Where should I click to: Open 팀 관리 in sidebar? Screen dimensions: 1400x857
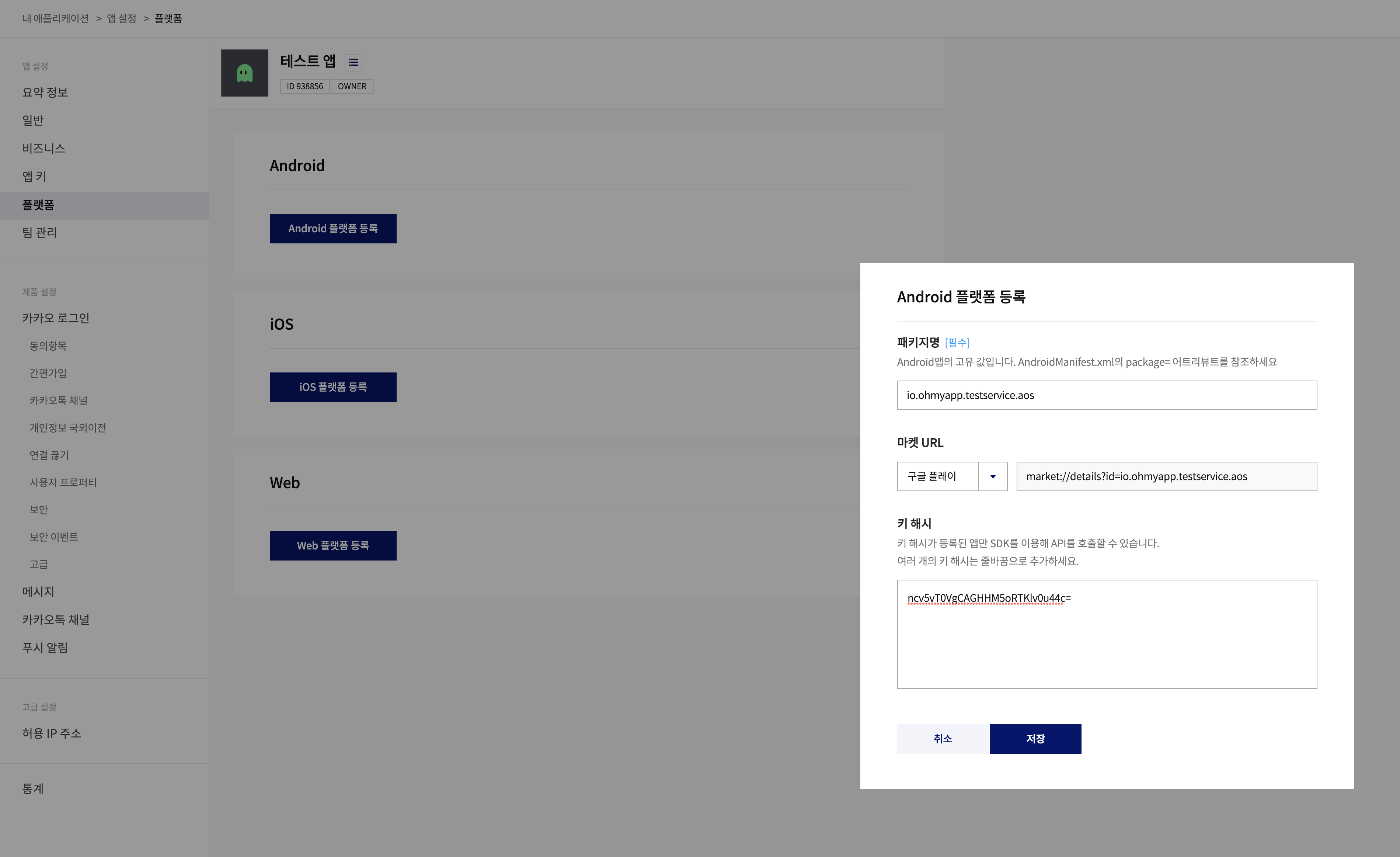tap(39, 232)
